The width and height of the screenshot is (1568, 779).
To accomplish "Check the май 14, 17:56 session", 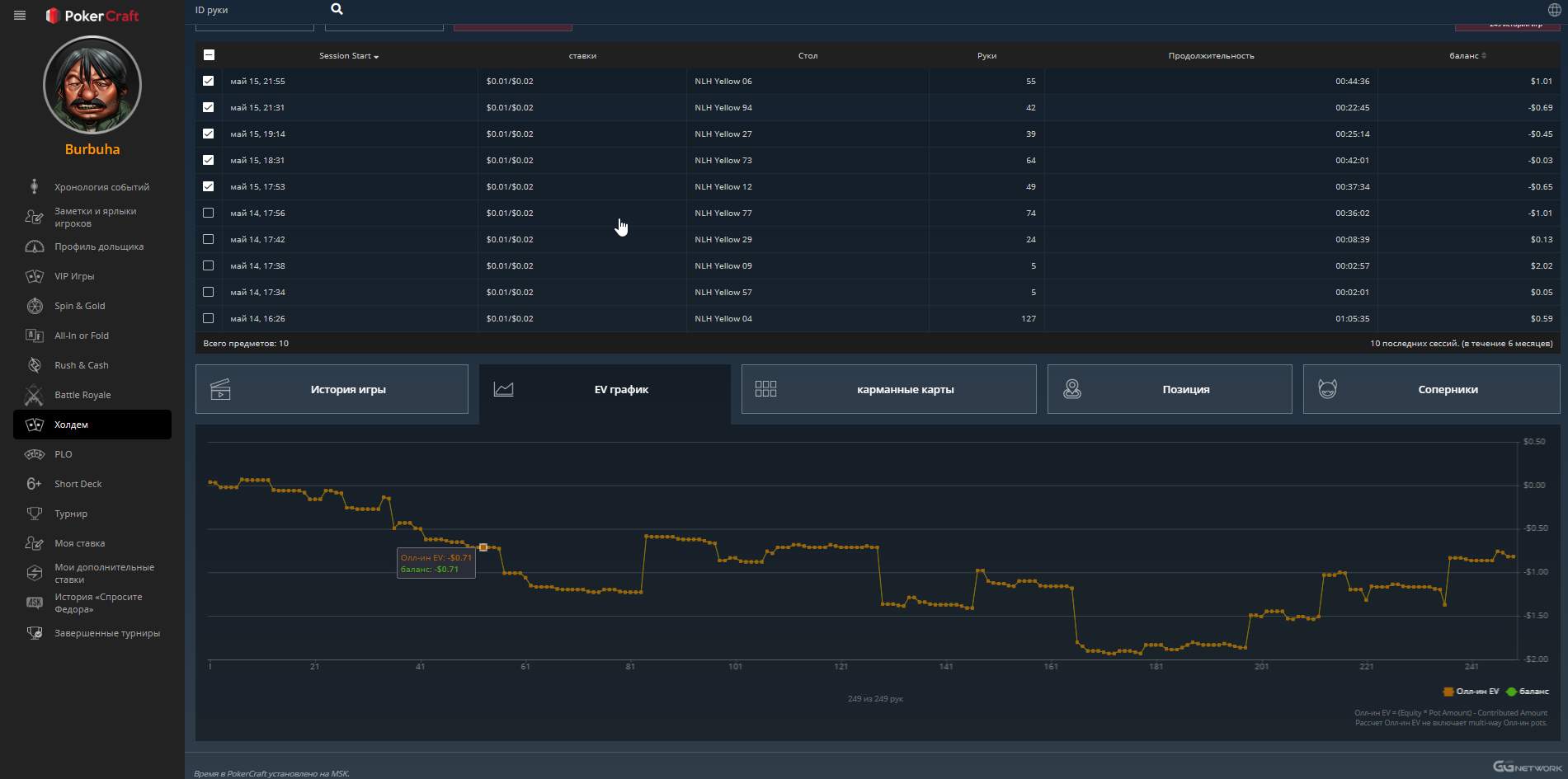I will (x=208, y=213).
